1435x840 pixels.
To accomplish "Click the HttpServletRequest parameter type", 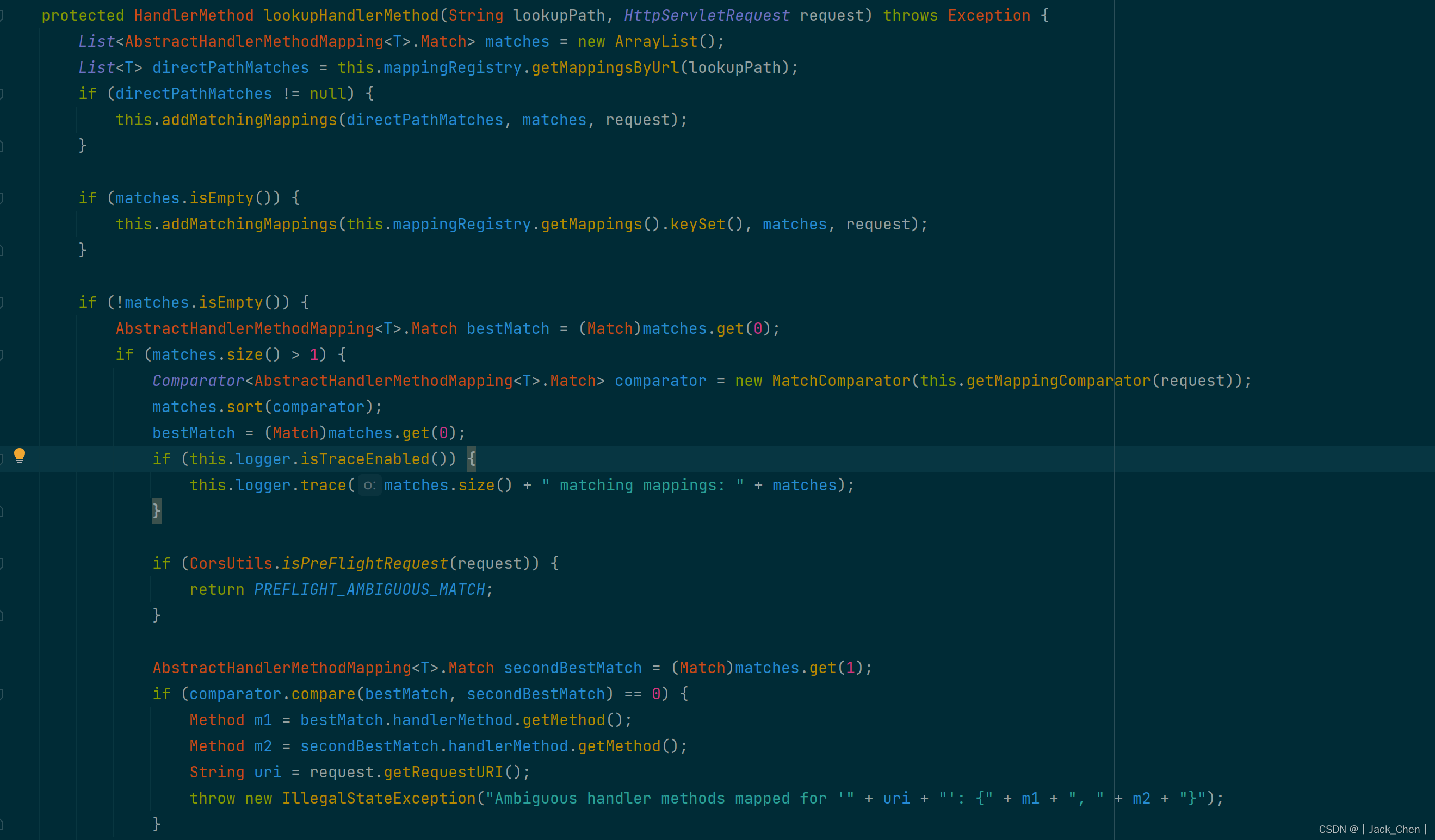I will 707,15.
